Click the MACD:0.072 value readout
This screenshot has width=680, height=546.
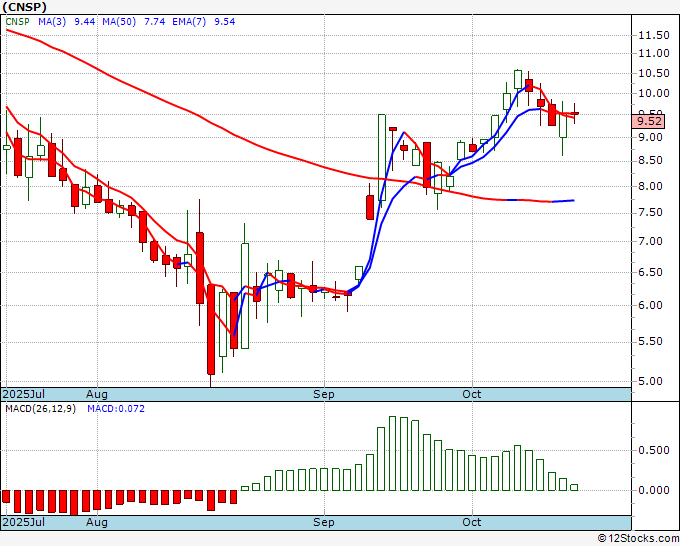[x=116, y=409]
